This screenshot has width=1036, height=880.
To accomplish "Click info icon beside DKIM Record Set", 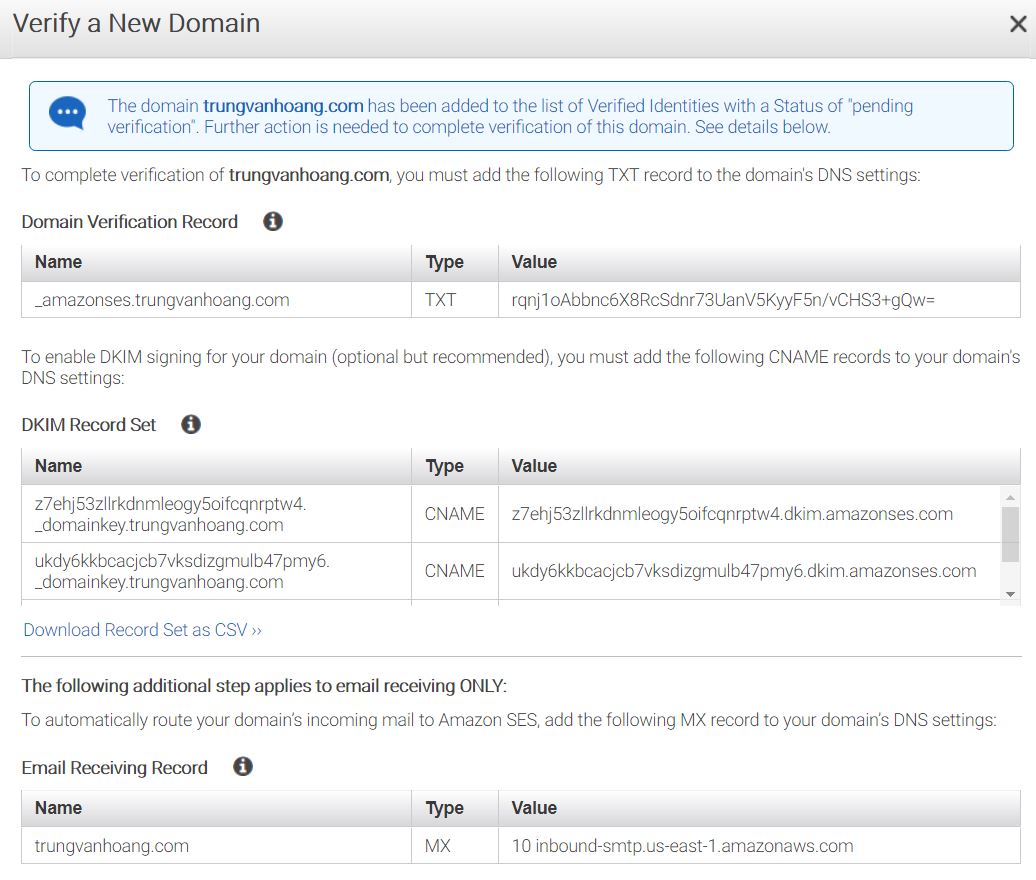I will (x=191, y=424).
